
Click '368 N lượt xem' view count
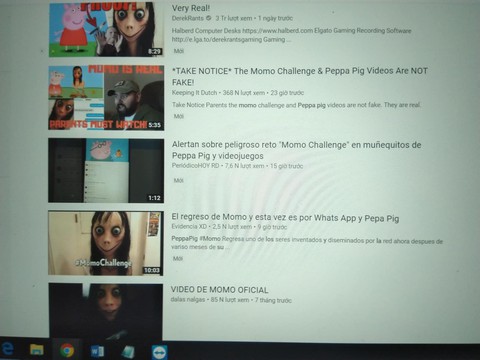click(x=244, y=93)
